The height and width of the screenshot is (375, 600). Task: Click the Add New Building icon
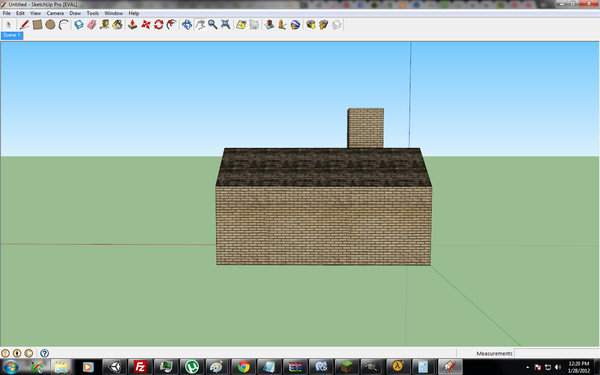pos(269,25)
